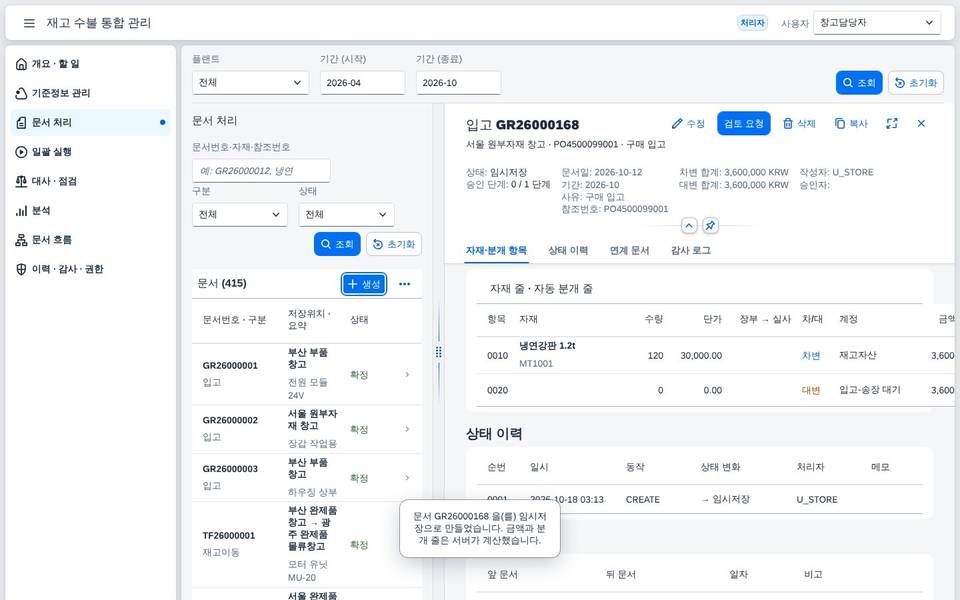Open 개요 · 할 일 in sidebar
The width and height of the screenshot is (960, 600).
click(91, 64)
